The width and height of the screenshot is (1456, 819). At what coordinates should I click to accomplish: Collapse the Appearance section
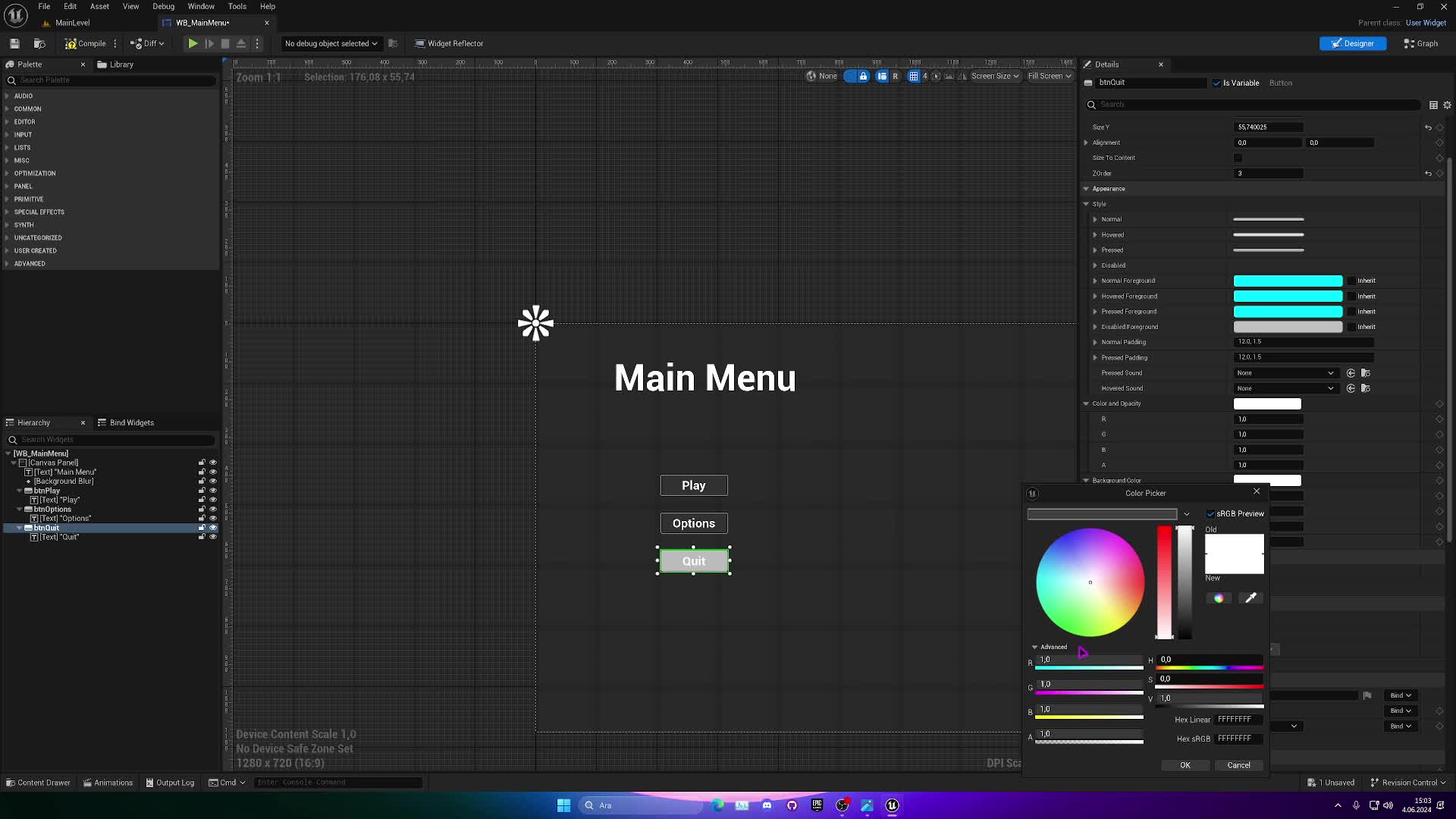point(1086,189)
